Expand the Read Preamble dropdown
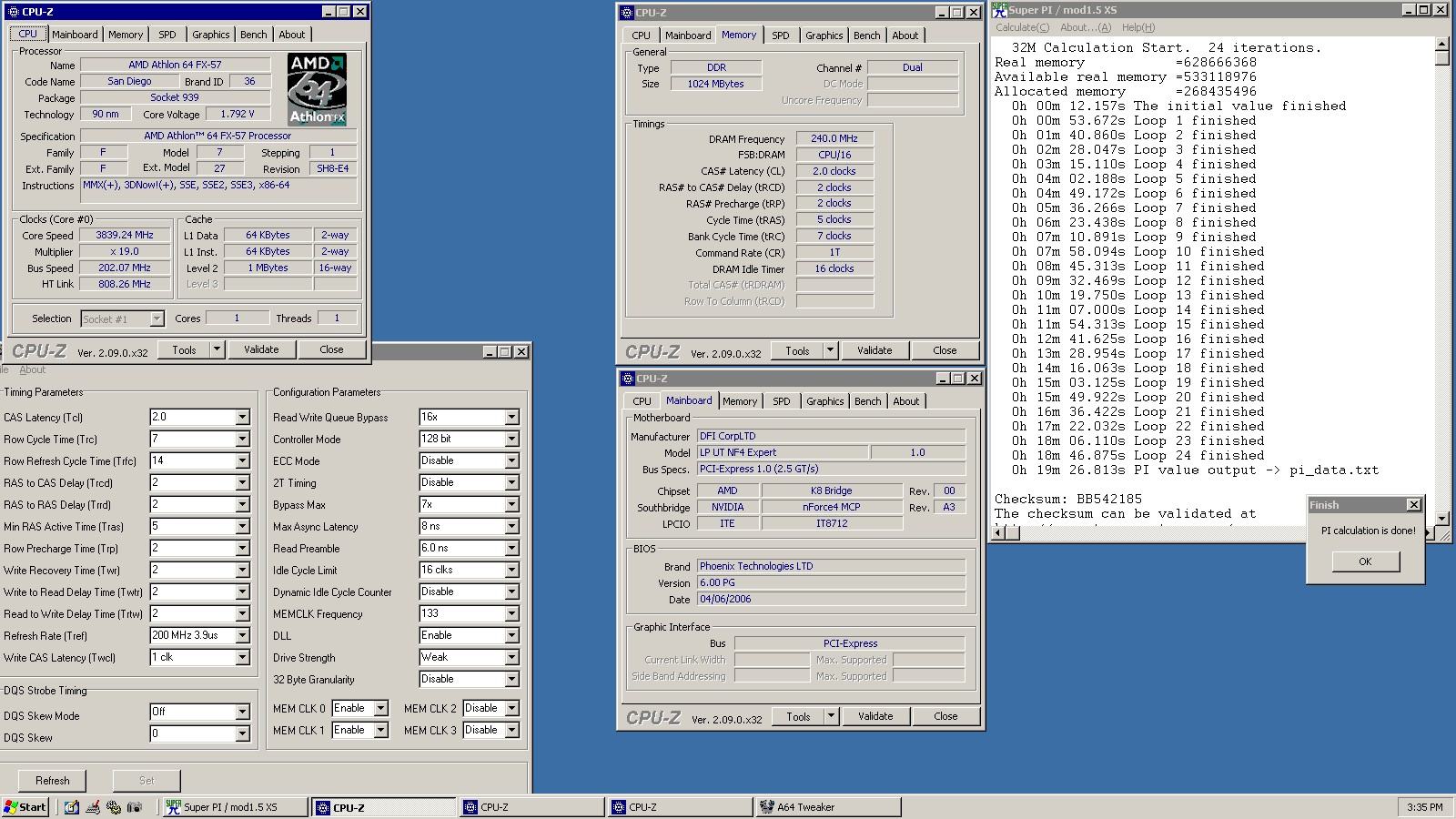The height and width of the screenshot is (819, 1456). pyautogui.click(x=511, y=548)
